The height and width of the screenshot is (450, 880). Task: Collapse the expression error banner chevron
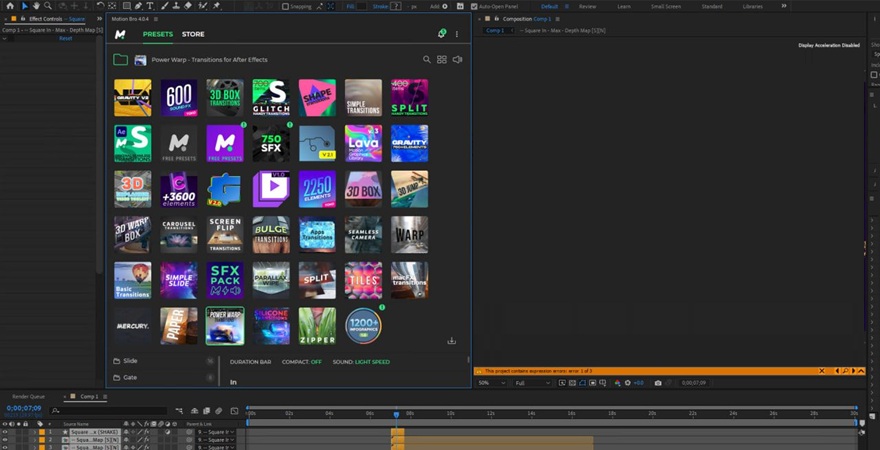[861, 371]
